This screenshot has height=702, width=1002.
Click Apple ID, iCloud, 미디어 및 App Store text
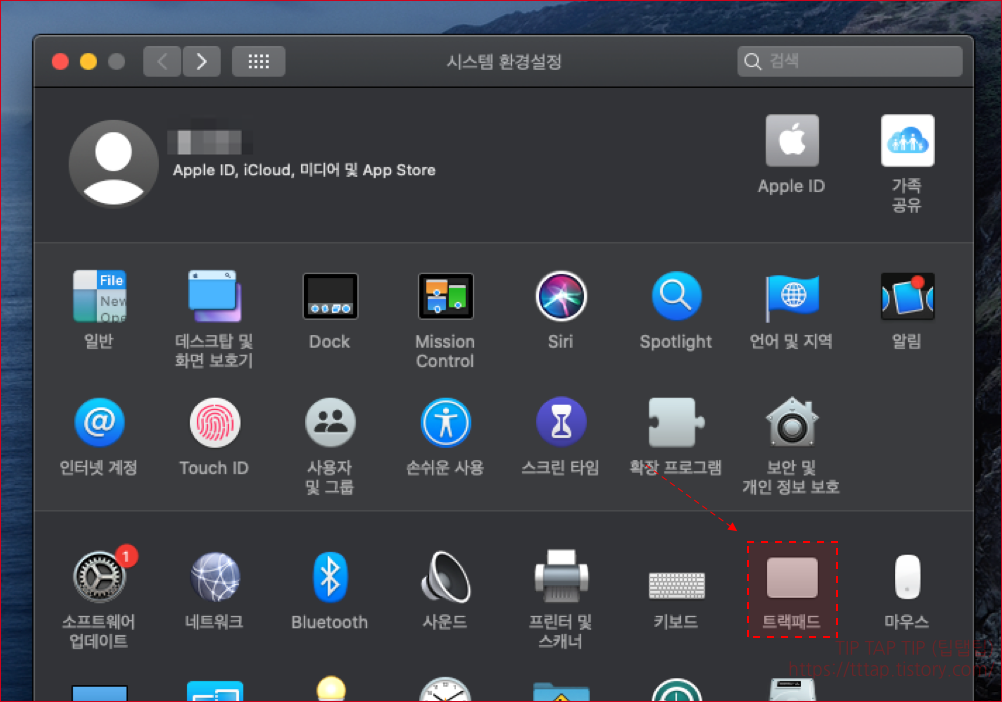(x=304, y=170)
